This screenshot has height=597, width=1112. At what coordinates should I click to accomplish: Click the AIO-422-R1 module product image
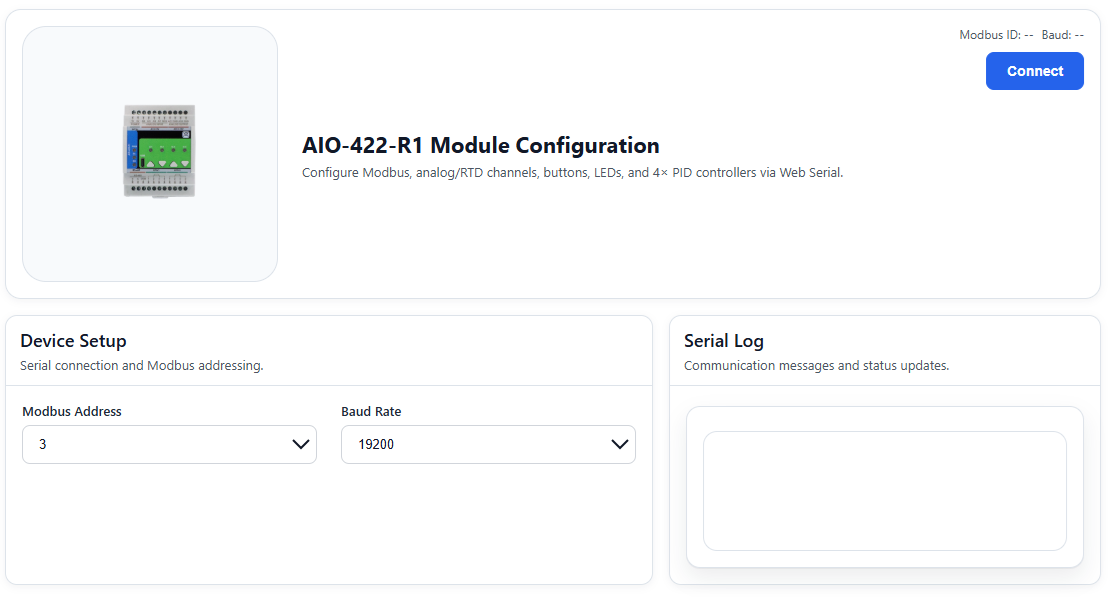(160, 151)
